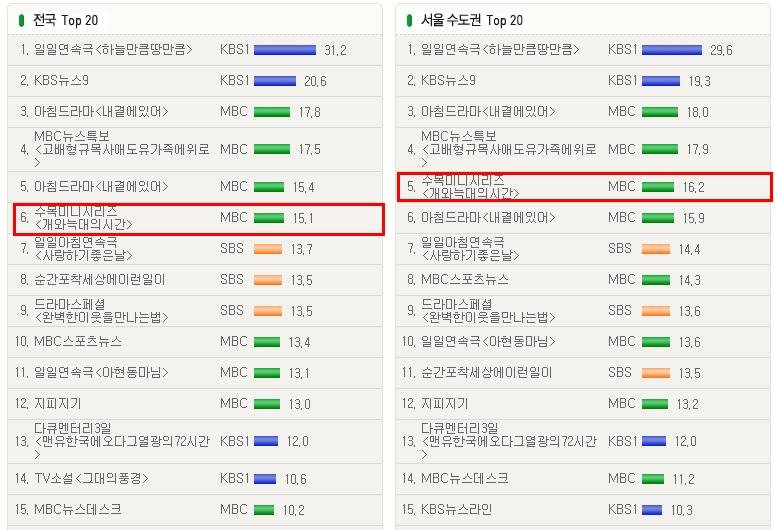Click the 10.3 rating value
775x530 pixels.
coord(682,510)
